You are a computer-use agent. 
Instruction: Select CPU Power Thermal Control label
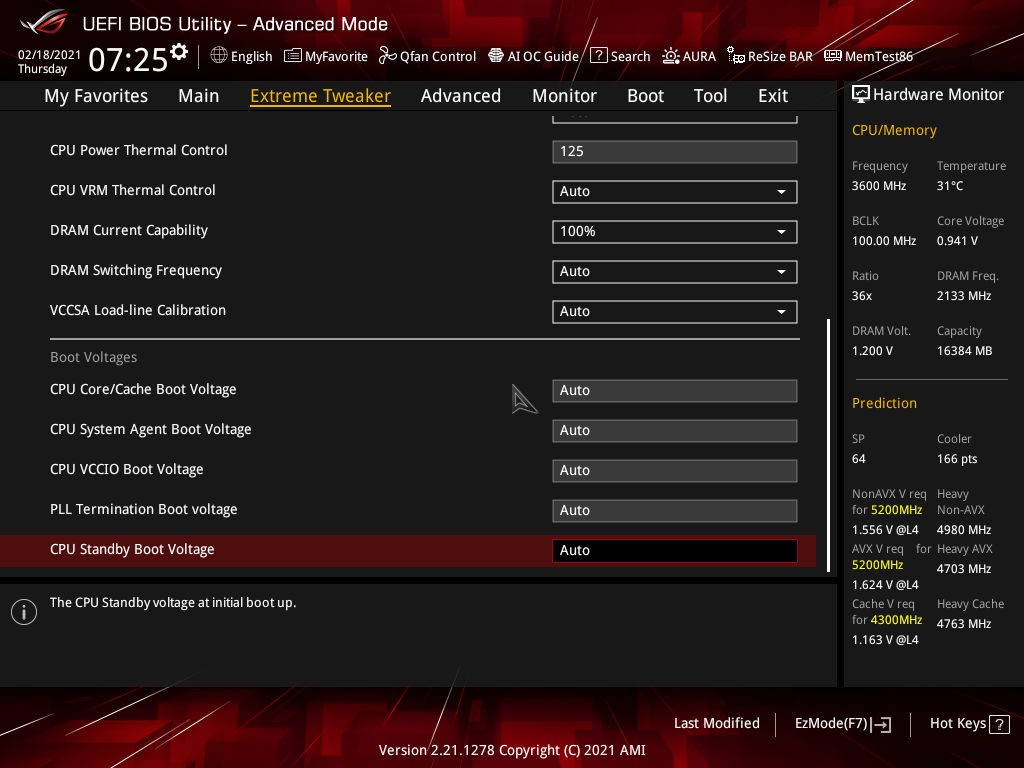pyautogui.click(x=138, y=150)
